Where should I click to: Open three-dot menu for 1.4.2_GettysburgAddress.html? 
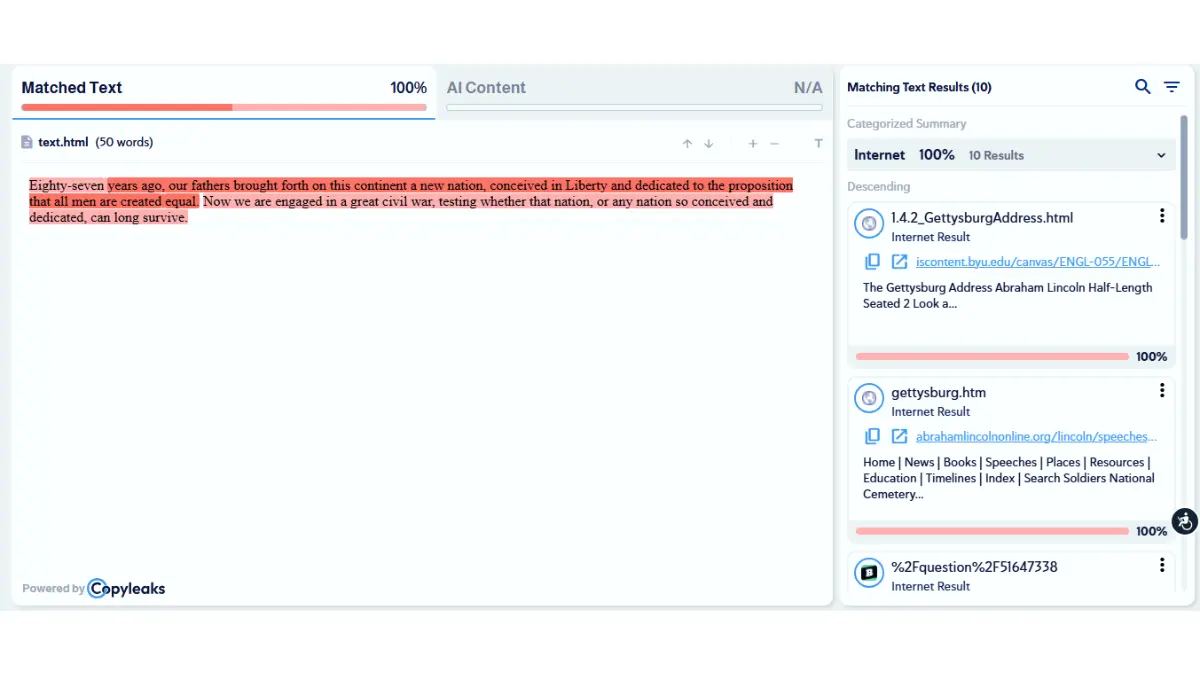click(x=1162, y=216)
